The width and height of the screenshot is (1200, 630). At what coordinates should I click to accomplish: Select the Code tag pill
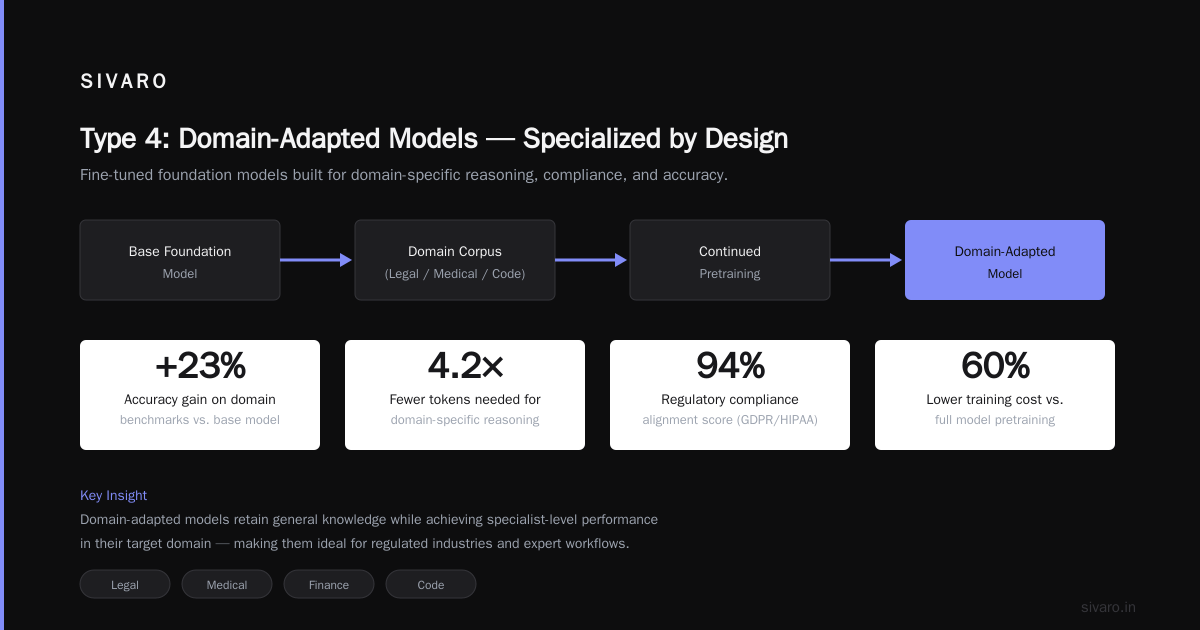point(431,584)
